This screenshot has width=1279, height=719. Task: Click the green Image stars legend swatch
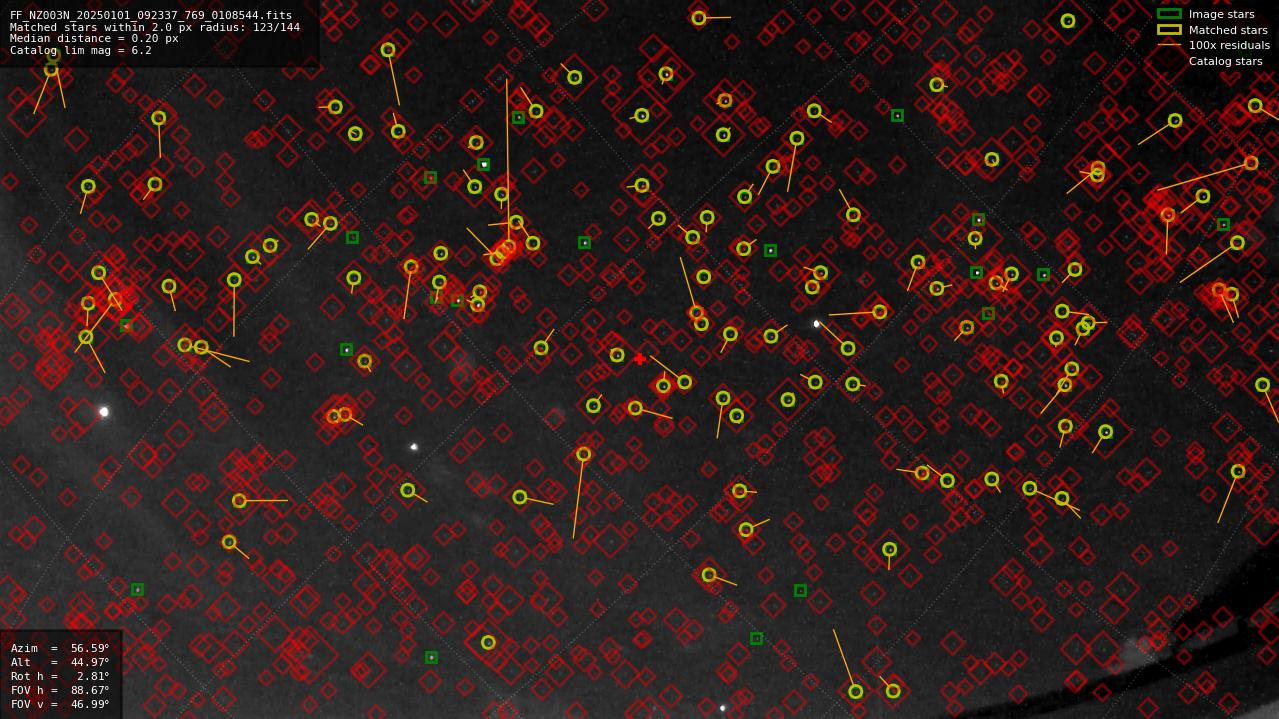(x=1169, y=14)
